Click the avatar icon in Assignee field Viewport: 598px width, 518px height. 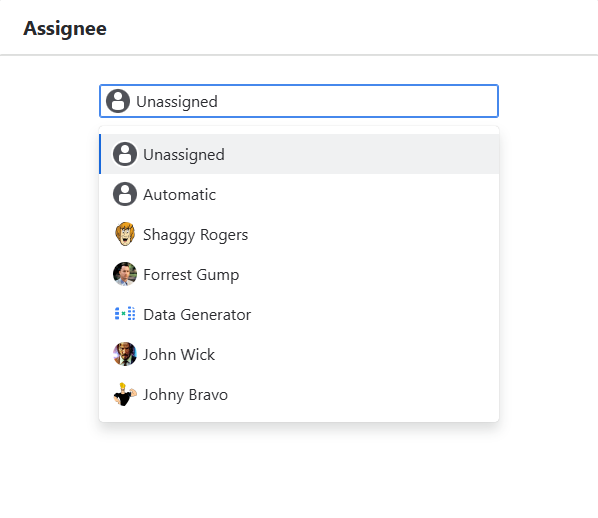click(118, 101)
